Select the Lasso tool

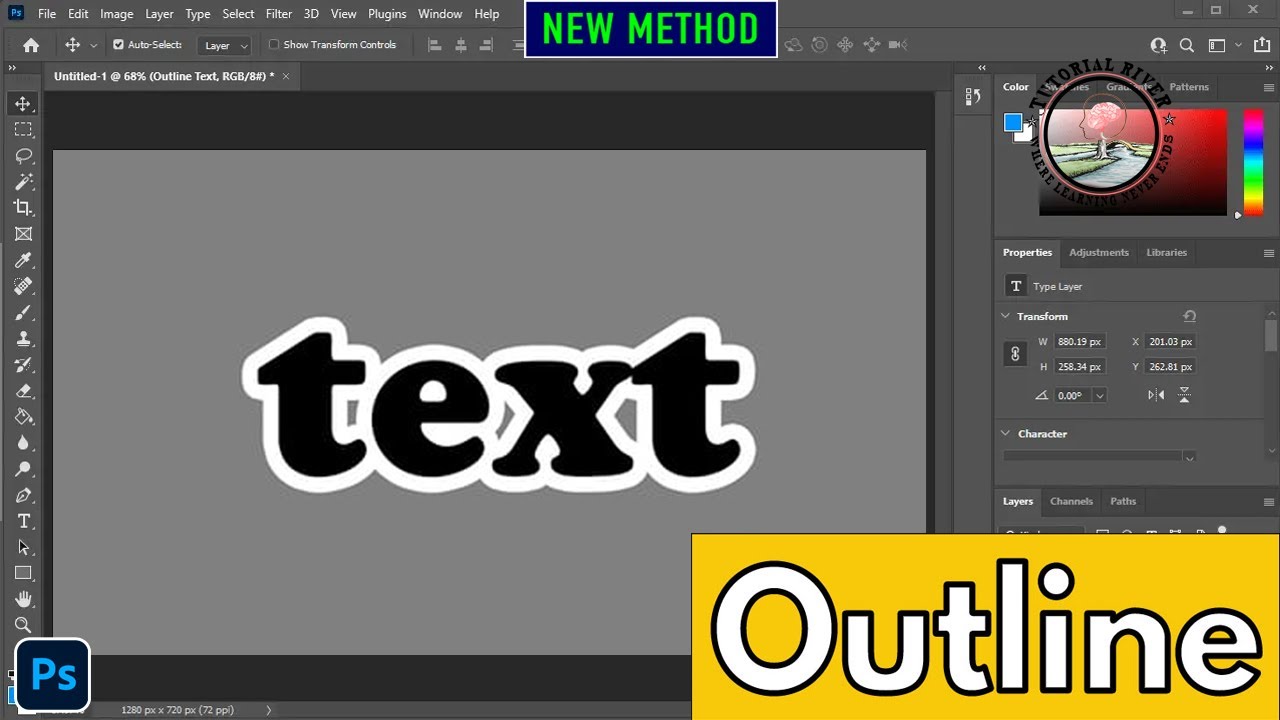[23, 156]
